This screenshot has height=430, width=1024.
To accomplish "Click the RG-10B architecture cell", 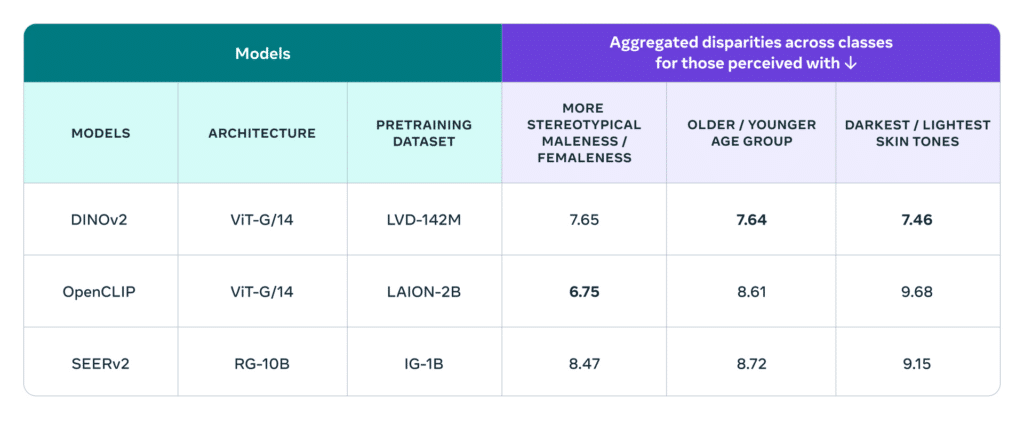I will [x=262, y=364].
